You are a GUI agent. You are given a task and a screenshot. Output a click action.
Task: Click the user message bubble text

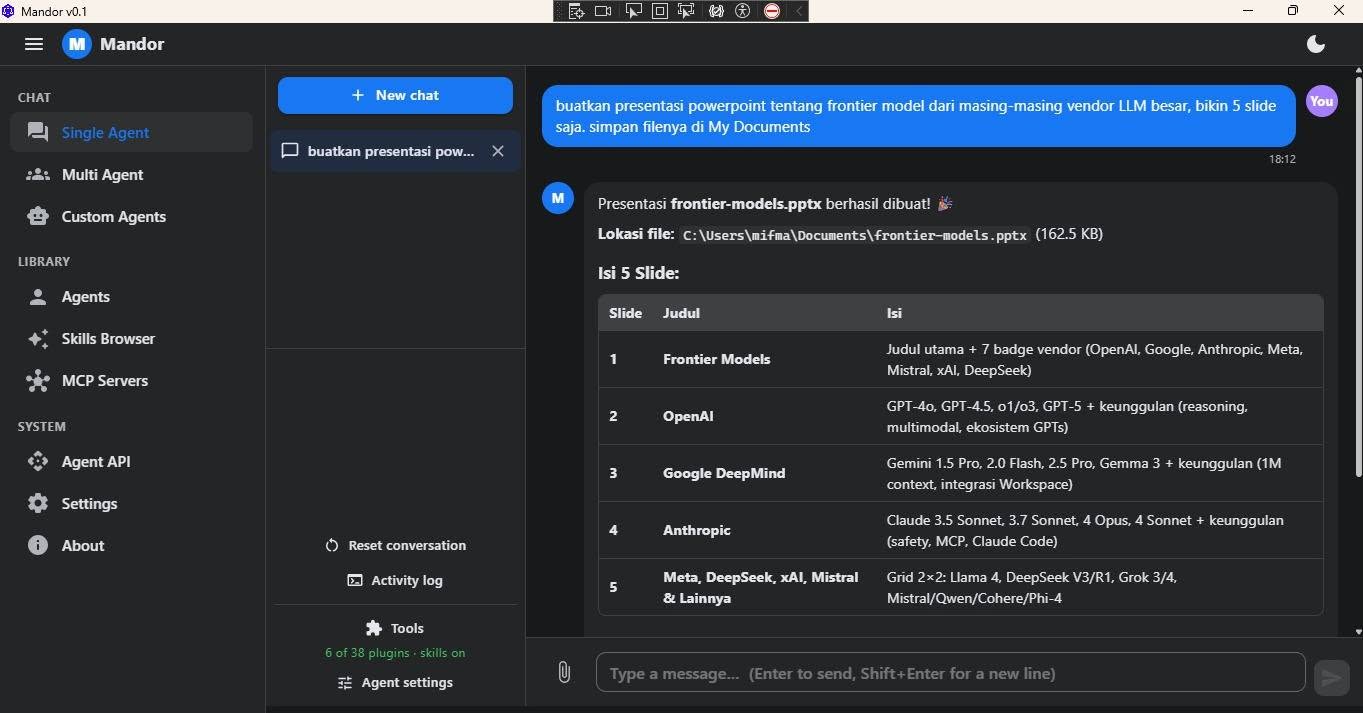point(918,116)
